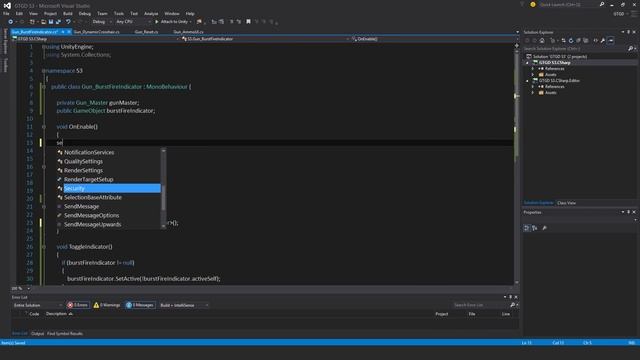640x360 pixels.
Task: Click the Toggle Bookmark toolbar icon
Action: [248, 22]
